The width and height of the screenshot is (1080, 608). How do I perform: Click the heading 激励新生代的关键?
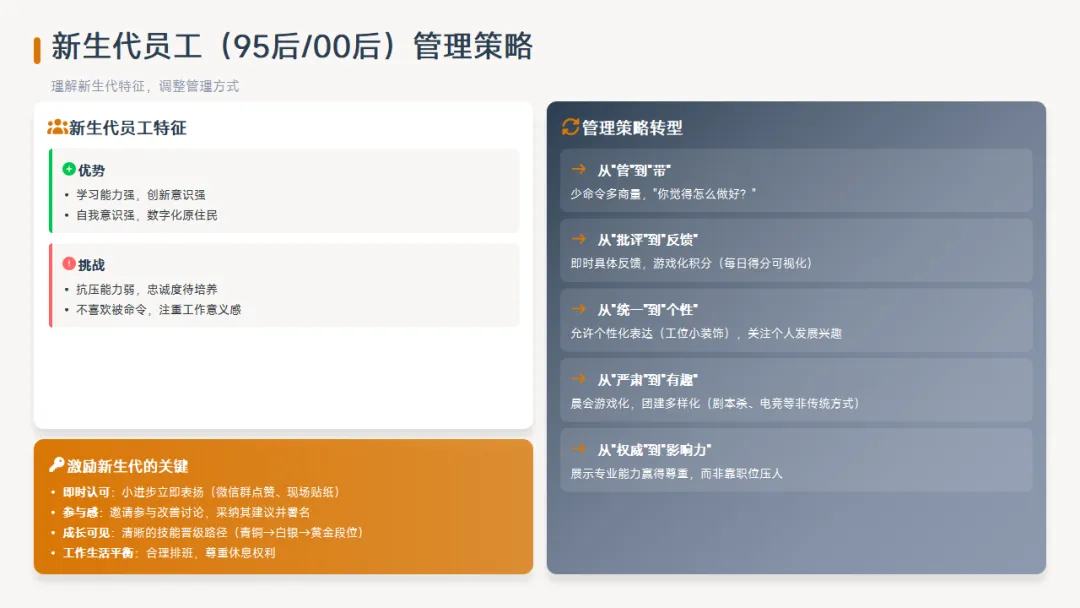pos(127,466)
